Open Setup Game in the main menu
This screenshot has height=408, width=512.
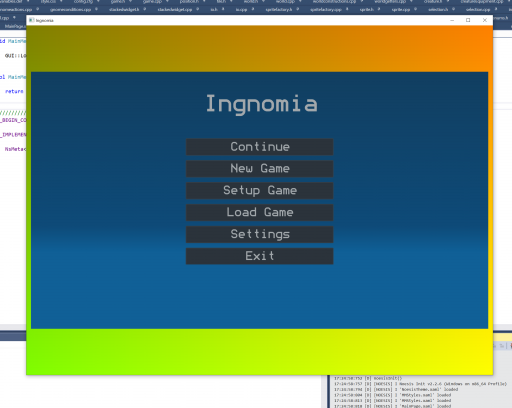coord(259,191)
